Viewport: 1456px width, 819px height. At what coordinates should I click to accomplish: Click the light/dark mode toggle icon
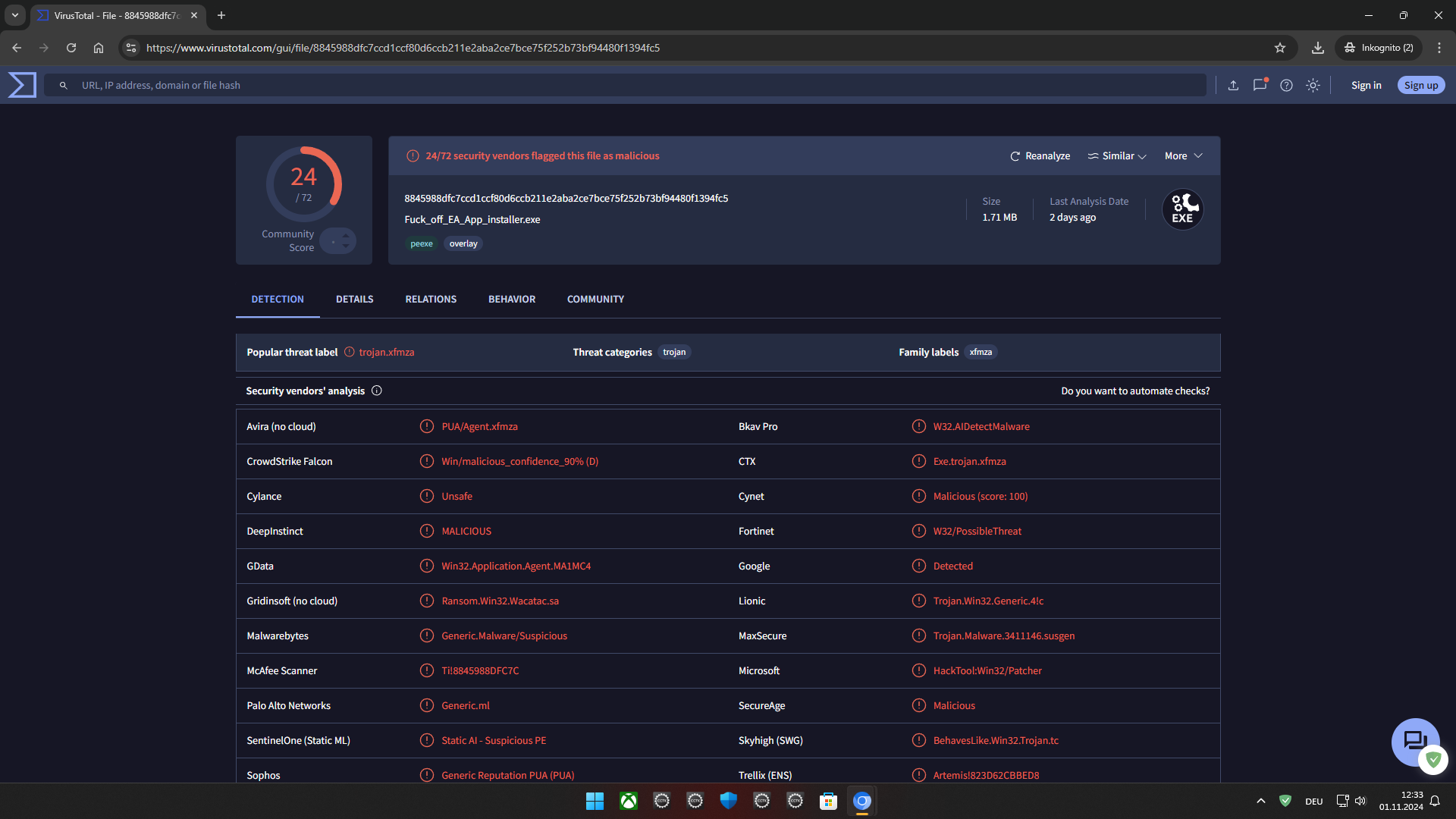point(1313,85)
